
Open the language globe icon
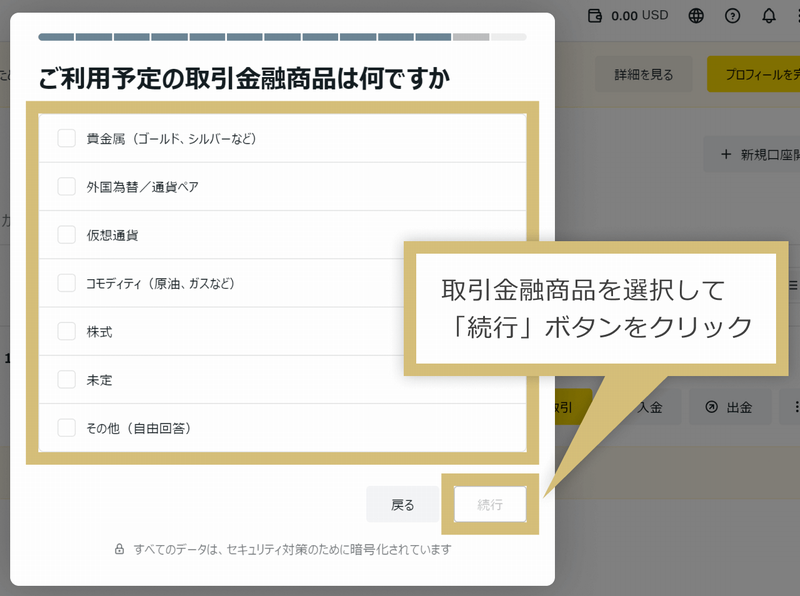pos(696,16)
